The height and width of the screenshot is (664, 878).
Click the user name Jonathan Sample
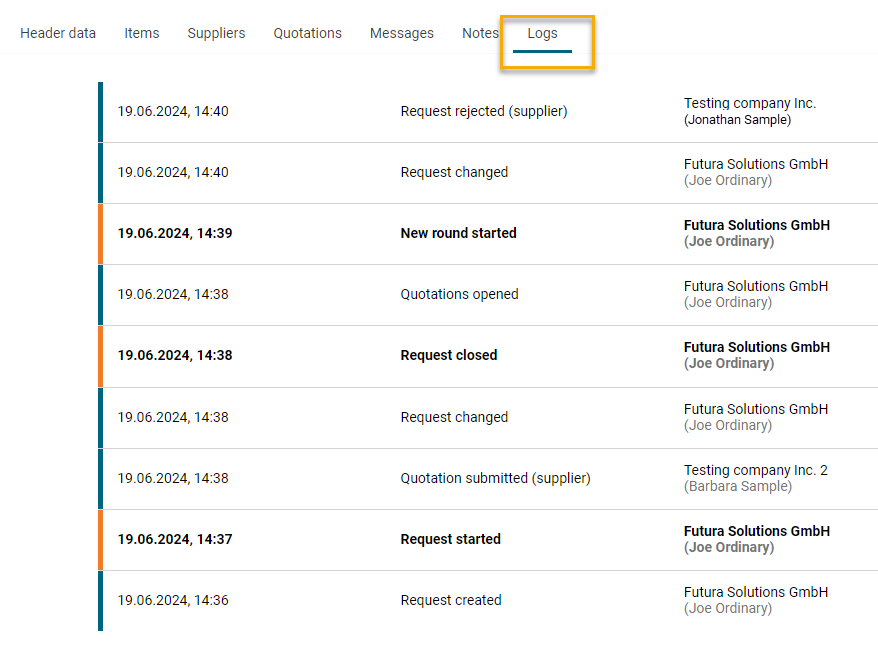[737, 120]
